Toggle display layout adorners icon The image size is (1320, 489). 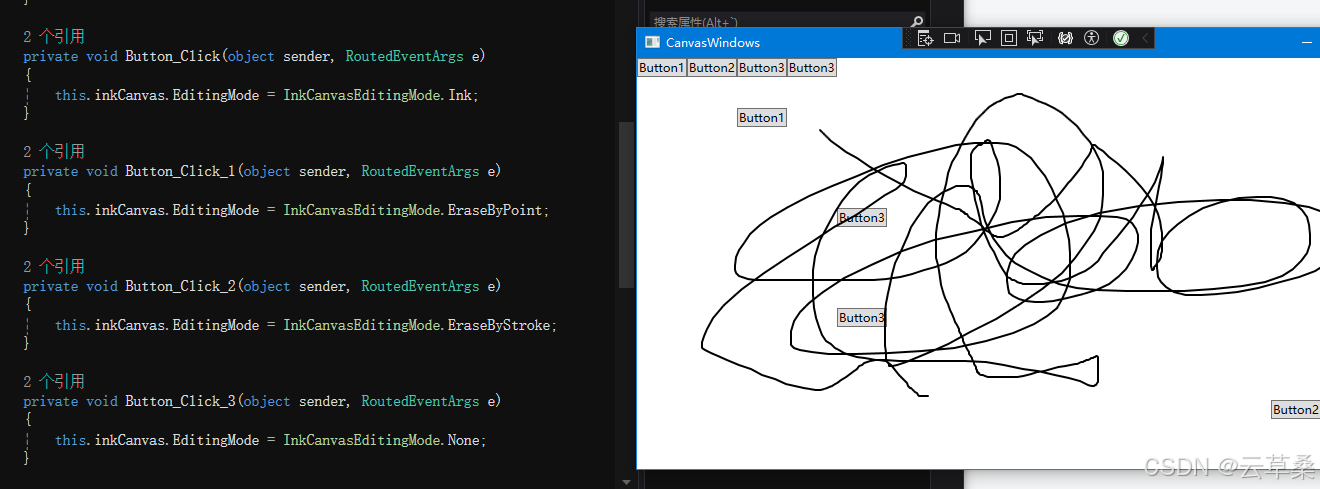(1009, 38)
